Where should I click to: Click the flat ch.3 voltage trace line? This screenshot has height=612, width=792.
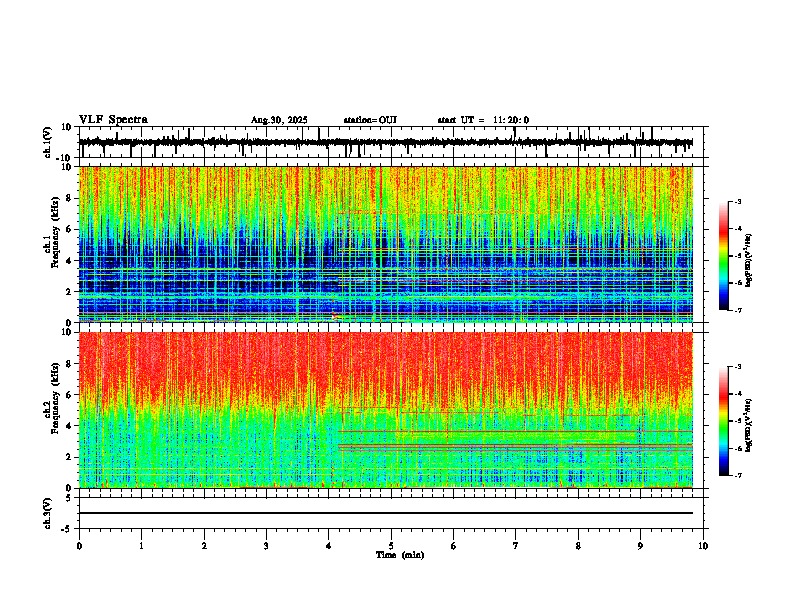coord(386,513)
